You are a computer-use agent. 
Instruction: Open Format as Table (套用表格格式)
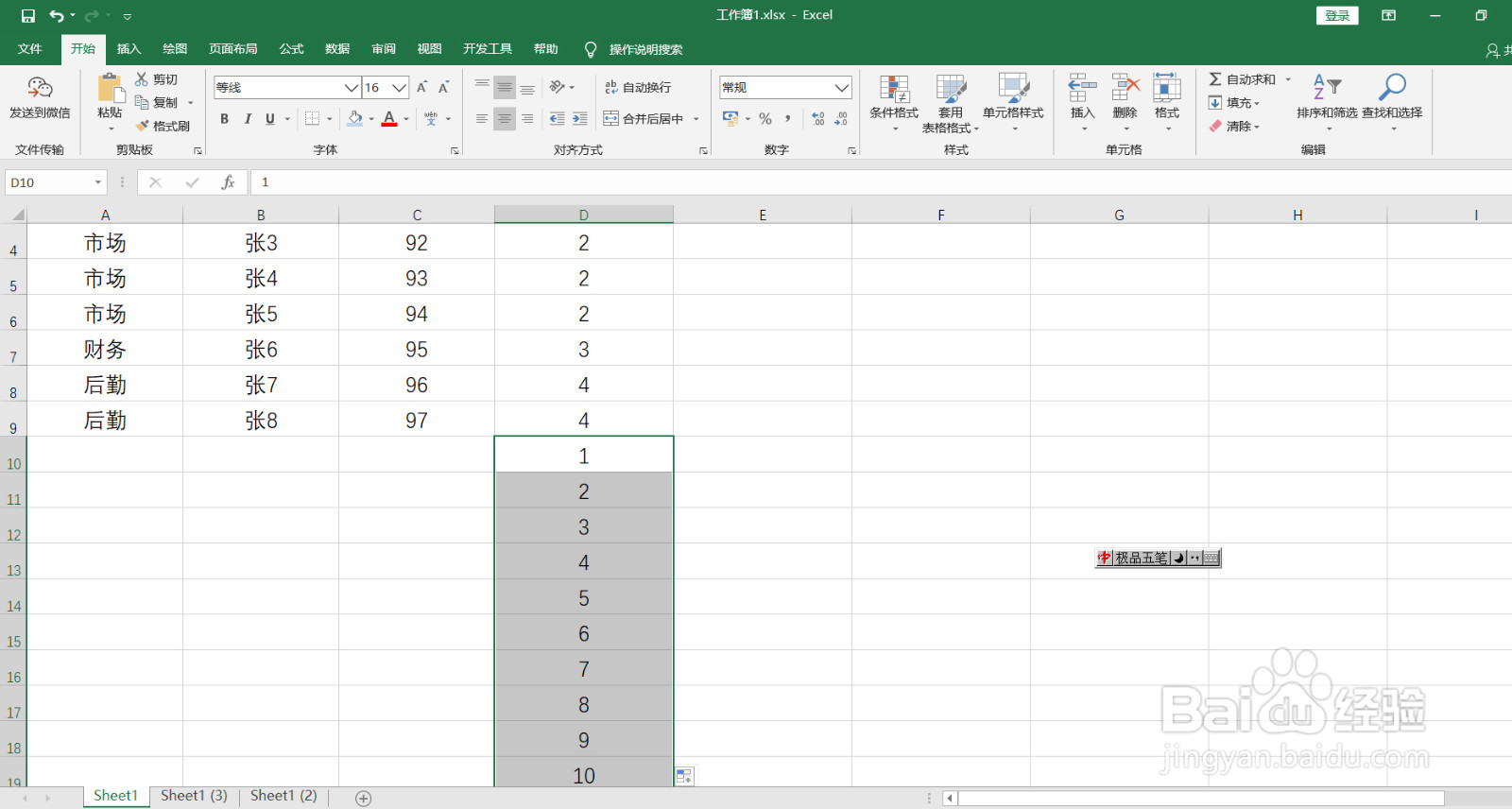951,102
